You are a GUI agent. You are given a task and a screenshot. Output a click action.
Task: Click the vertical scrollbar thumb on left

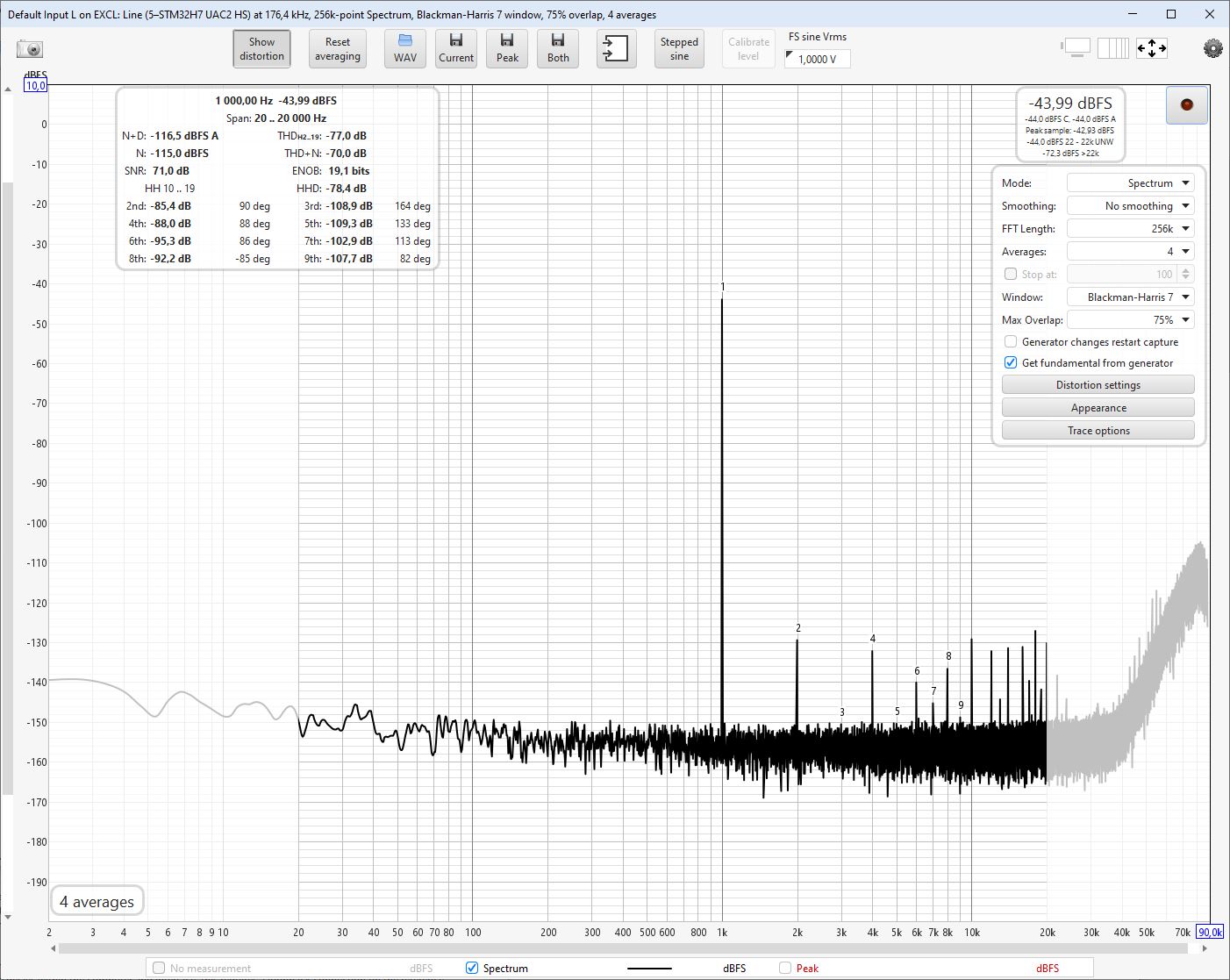click(8, 488)
